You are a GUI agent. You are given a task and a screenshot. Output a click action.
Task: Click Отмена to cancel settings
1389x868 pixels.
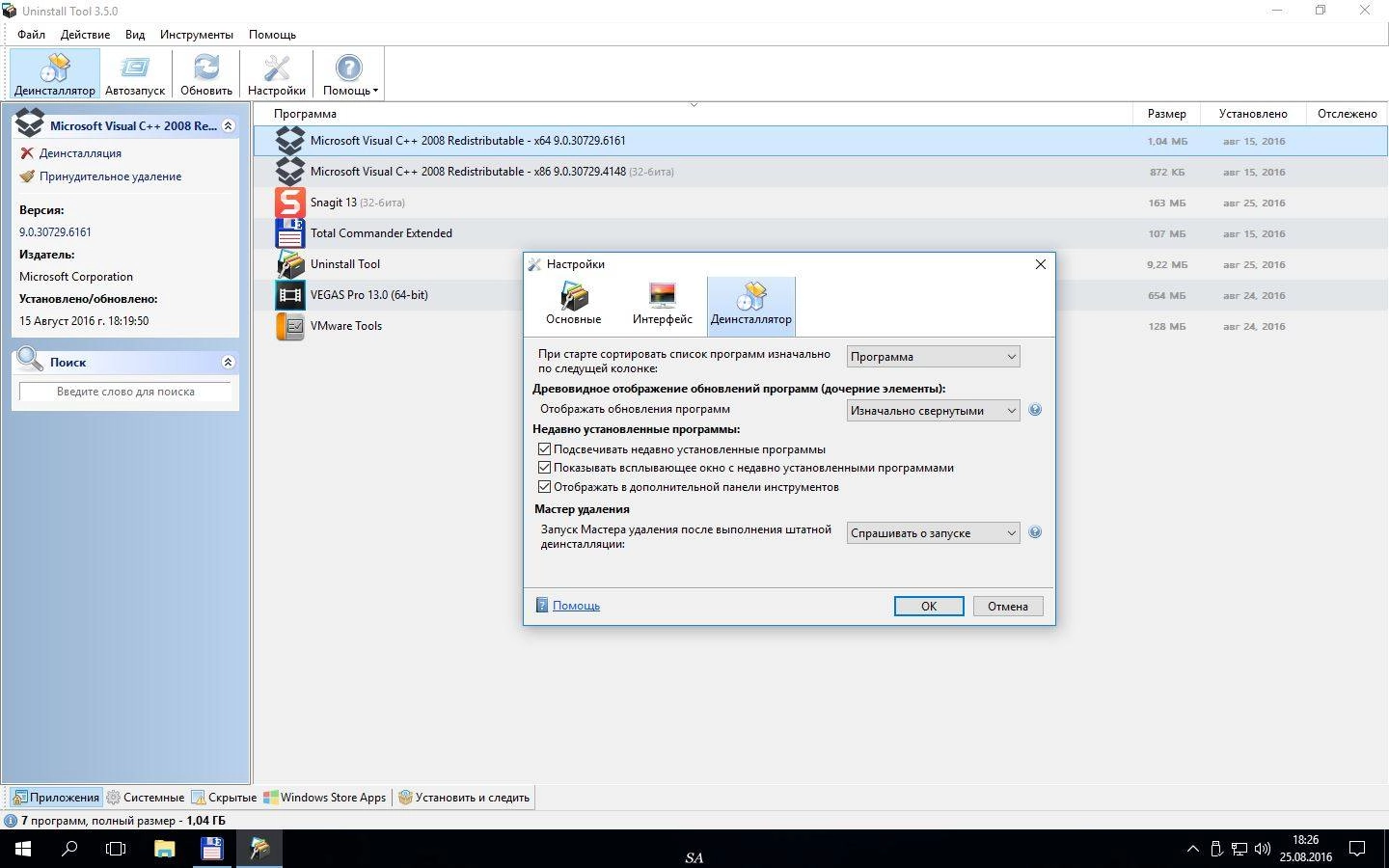click(x=1008, y=606)
